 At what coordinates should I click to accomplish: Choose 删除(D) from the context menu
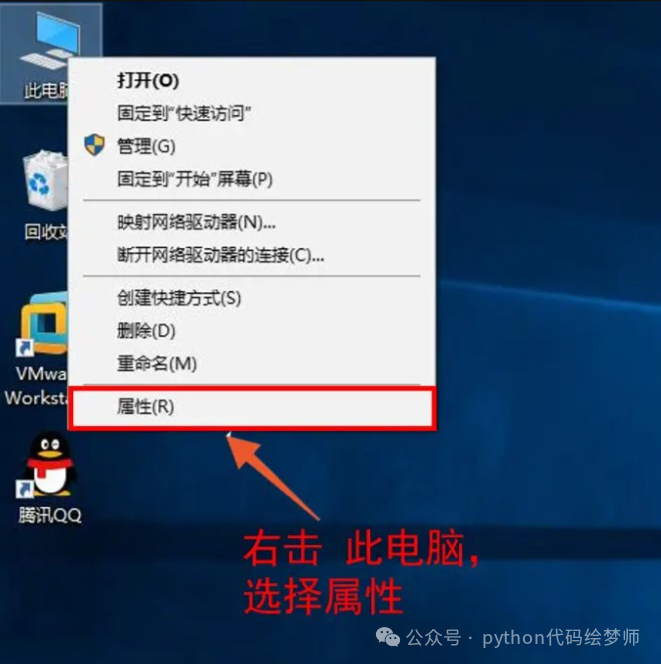click(252, 331)
